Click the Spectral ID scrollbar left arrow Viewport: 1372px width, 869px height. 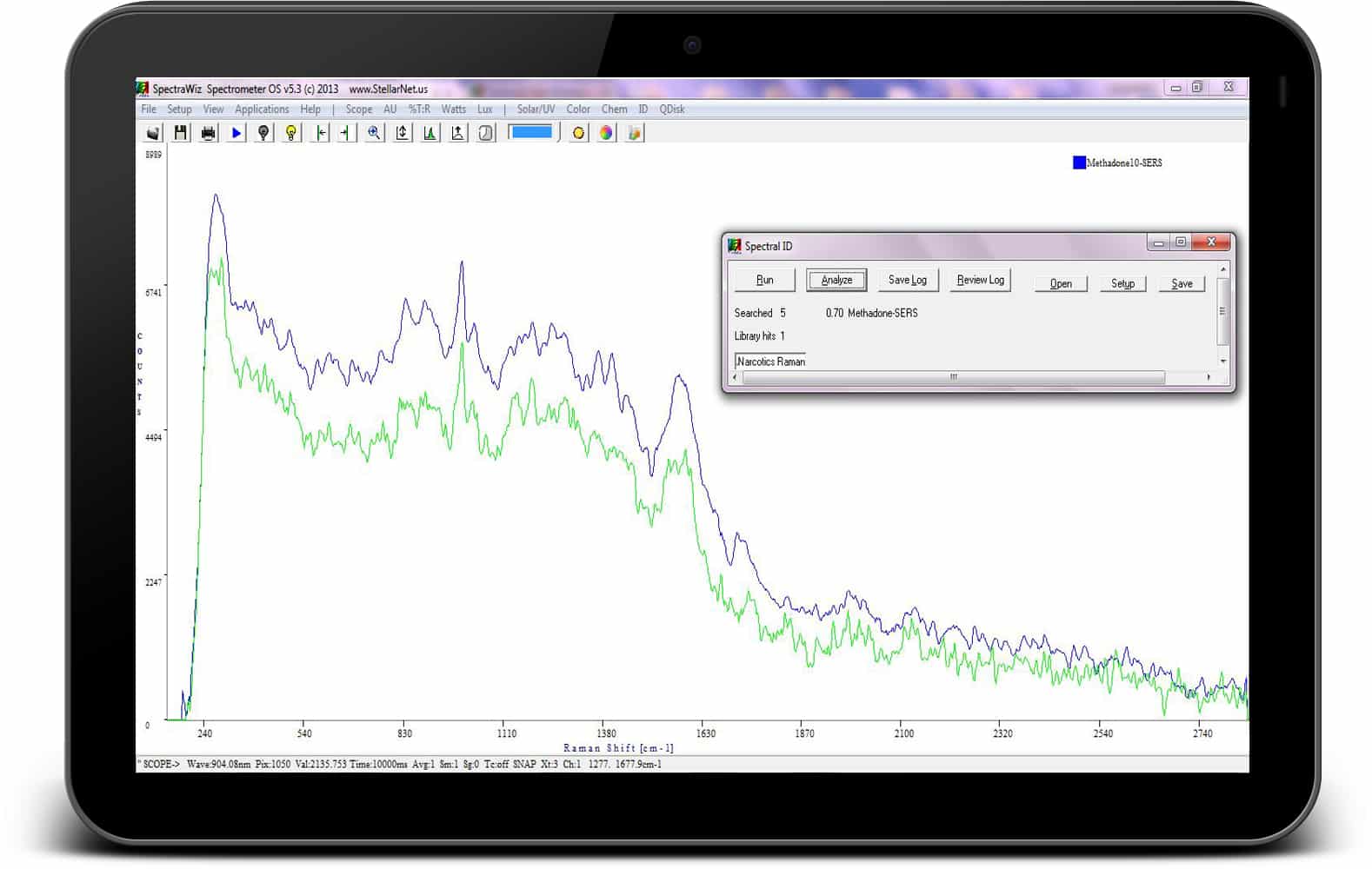[x=736, y=377]
